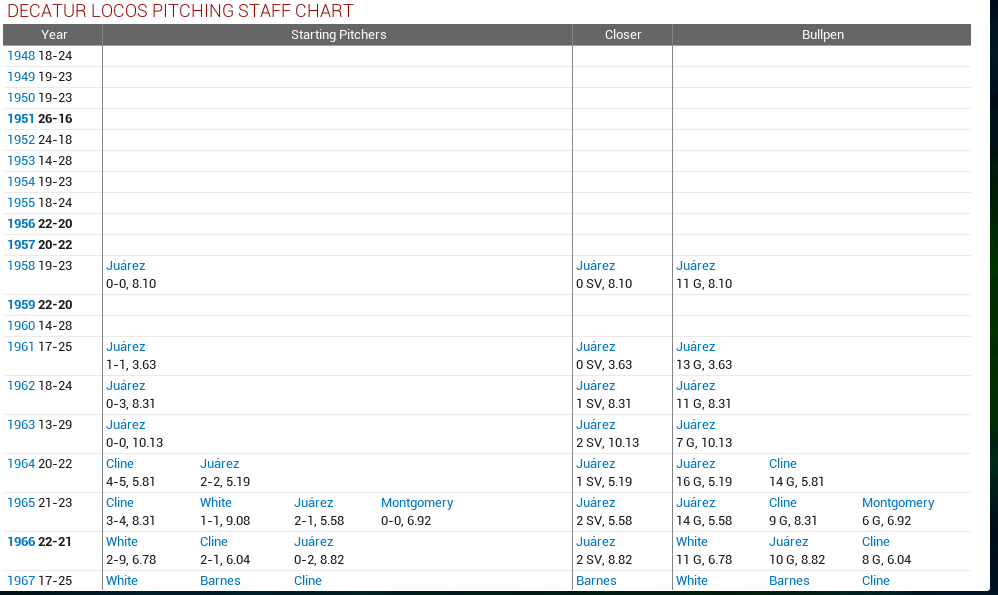Image resolution: width=998 pixels, height=595 pixels.
Task: Click White in the 1965 Starting Pitchers cell
Action: point(216,503)
